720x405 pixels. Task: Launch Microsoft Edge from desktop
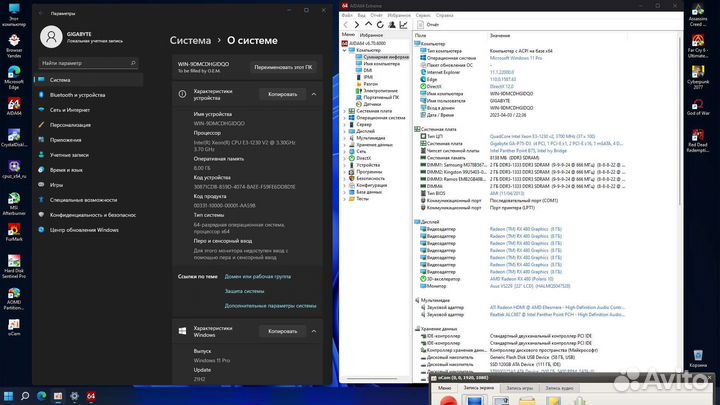click(x=14, y=78)
